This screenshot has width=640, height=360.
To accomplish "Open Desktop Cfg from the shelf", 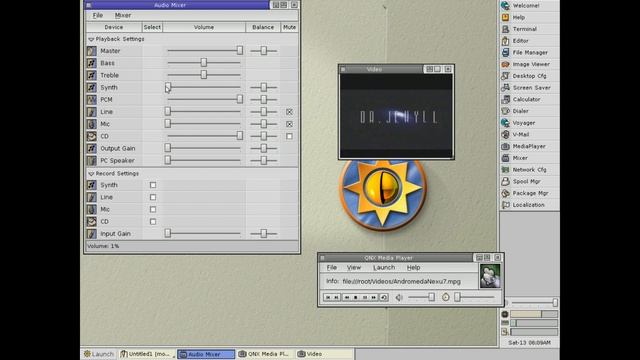I will coord(529,76).
